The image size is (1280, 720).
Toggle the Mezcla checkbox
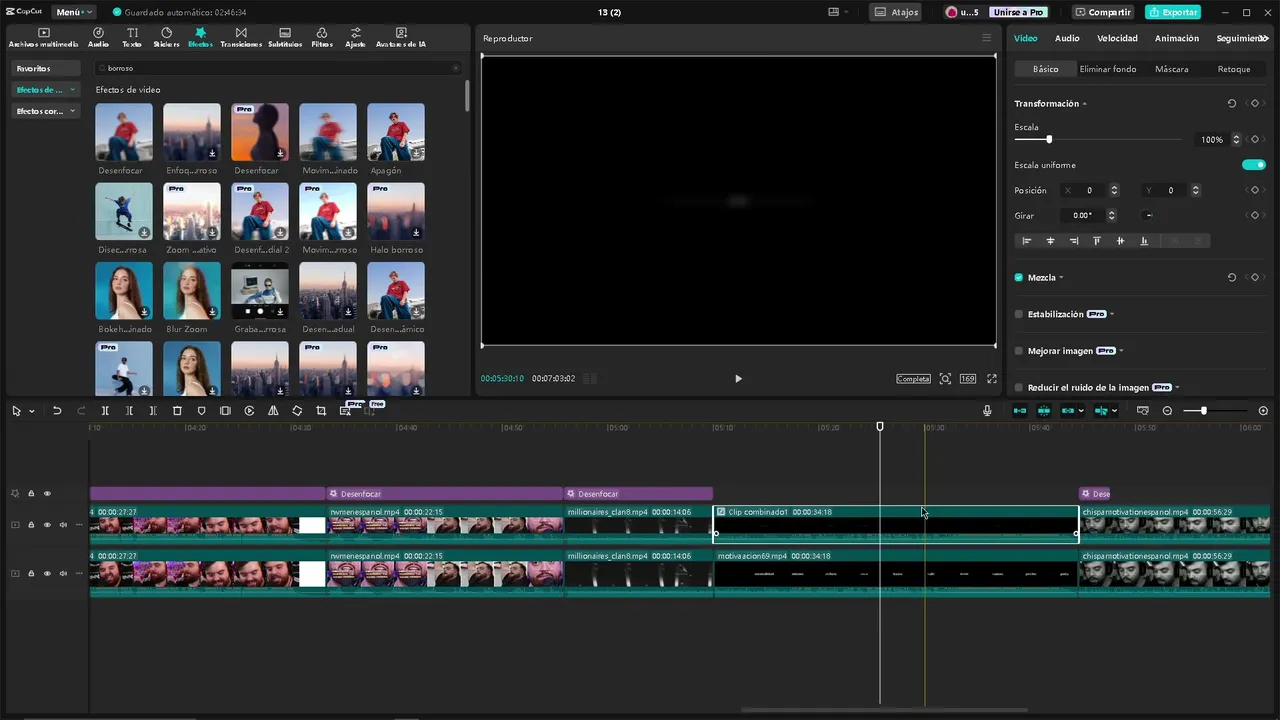coord(1019,277)
